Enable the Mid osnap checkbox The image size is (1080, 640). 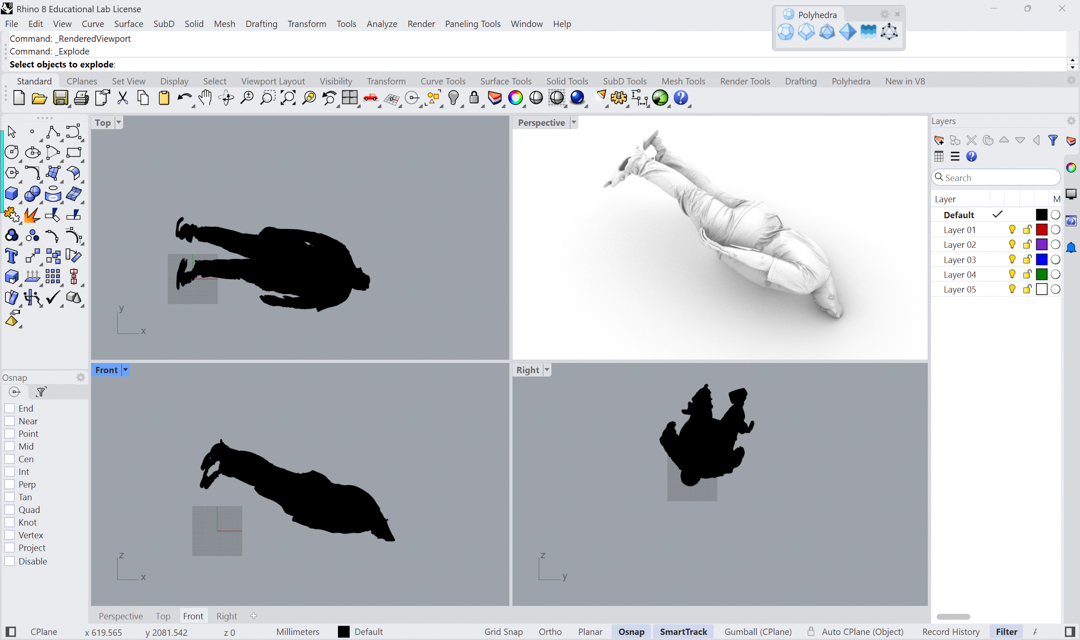[10, 447]
